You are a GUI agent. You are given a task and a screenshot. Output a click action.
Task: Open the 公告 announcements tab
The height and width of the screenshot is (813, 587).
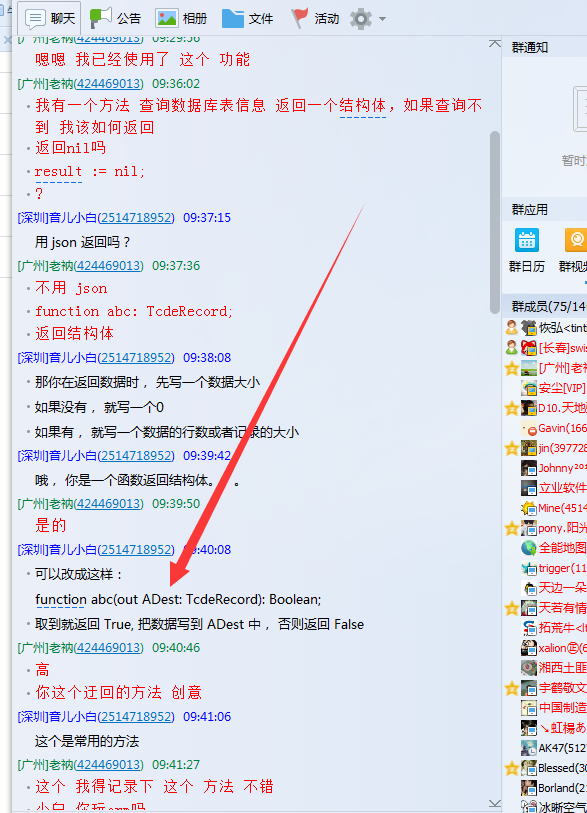pos(115,19)
